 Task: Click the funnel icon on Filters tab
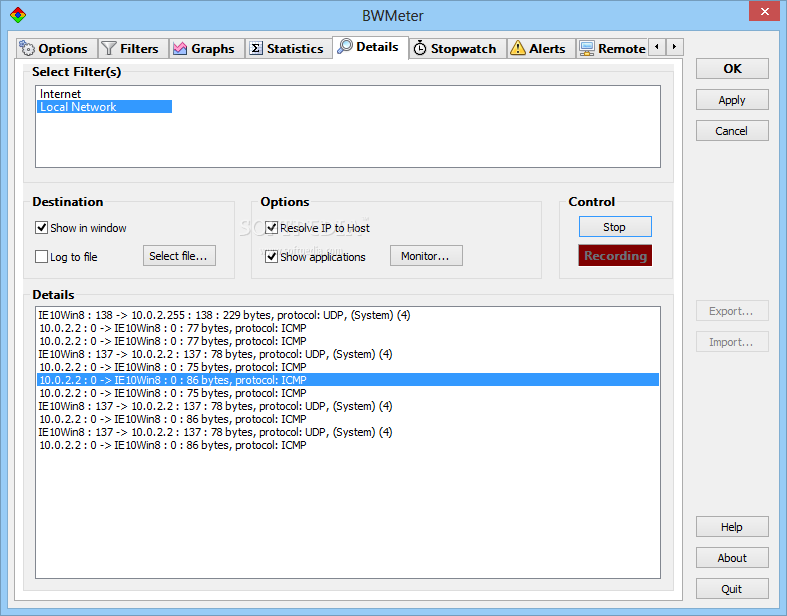(109, 49)
